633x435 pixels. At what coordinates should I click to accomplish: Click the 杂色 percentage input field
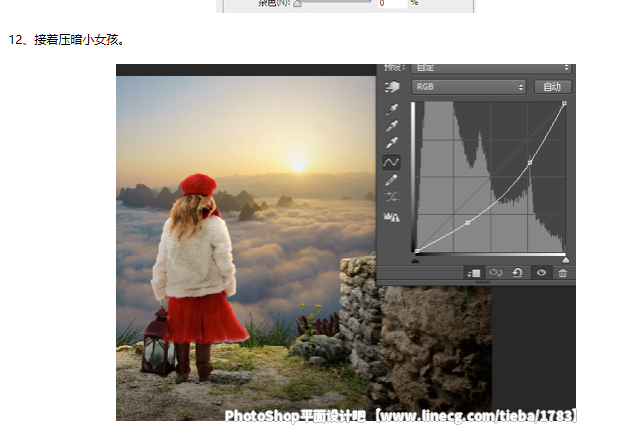coord(392,4)
